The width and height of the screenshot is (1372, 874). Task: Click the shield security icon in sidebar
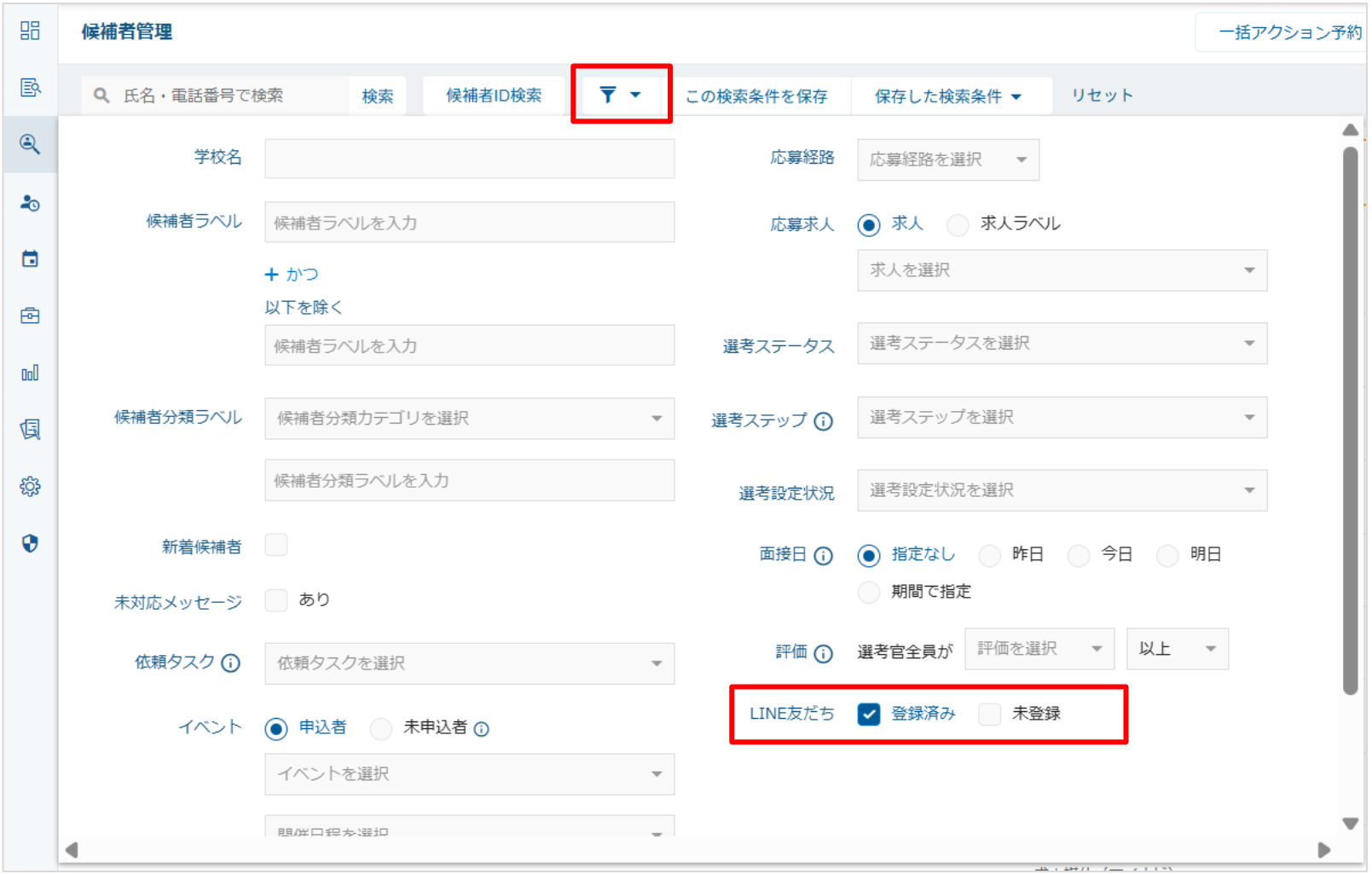30,543
